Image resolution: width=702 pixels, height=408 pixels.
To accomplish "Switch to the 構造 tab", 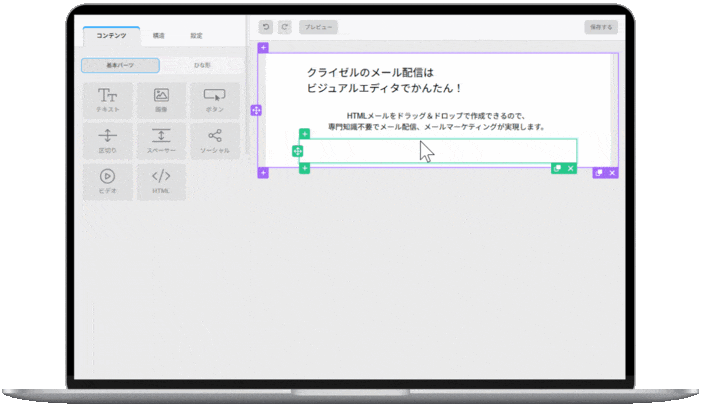I will point(159,36).
